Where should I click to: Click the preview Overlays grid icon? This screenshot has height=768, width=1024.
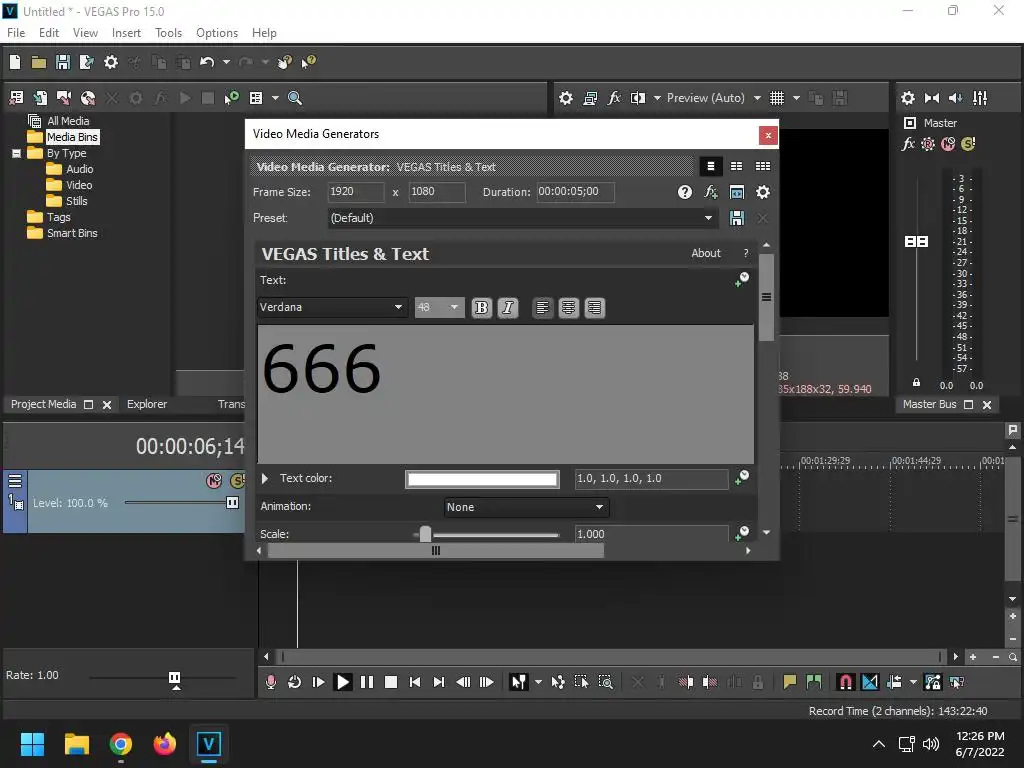(x=776, y=98)
